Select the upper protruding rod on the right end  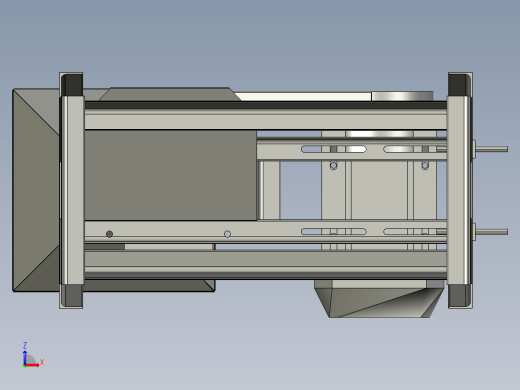492,149
